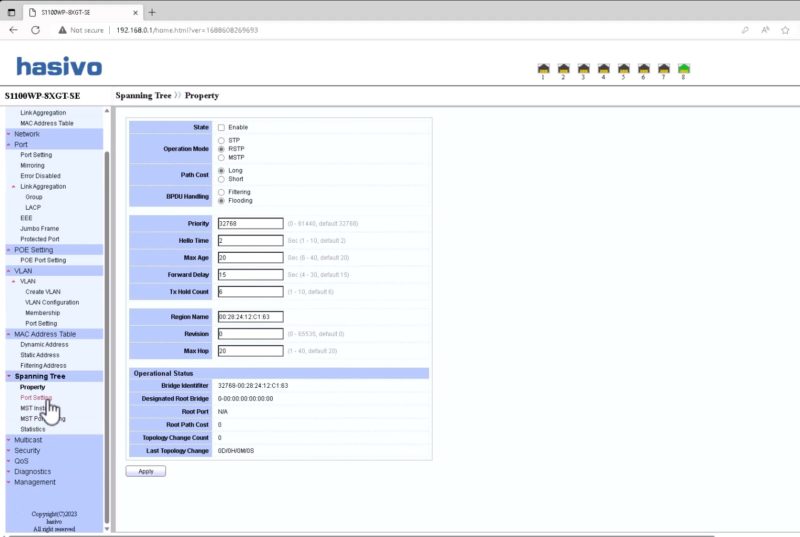Open Protected Port page

[40, 239]
